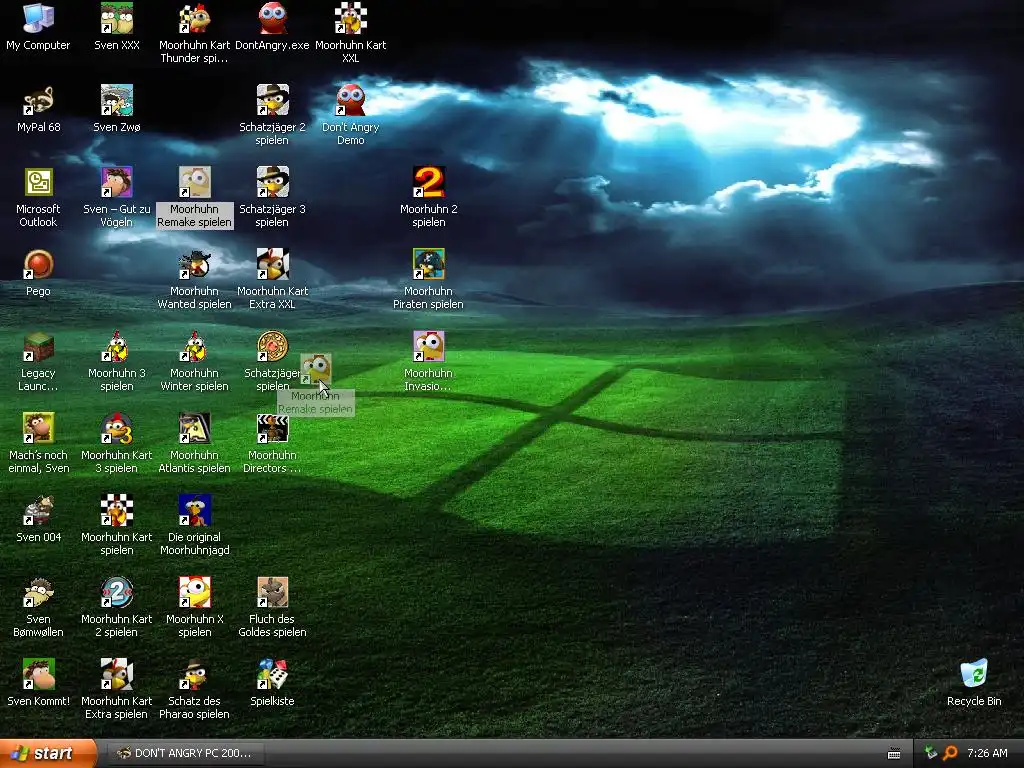Open the My Computer desktop icon
1024x768 pixels.
38,18
